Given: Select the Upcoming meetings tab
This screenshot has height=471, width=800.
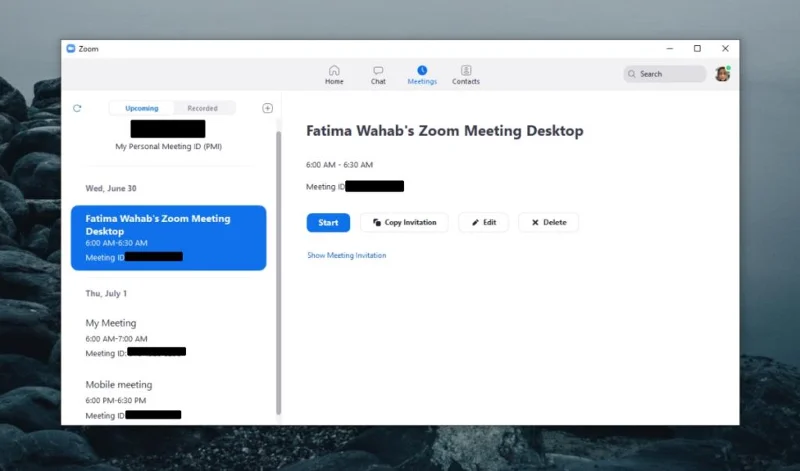Looking at the screenshot, I should coord(142,108).
